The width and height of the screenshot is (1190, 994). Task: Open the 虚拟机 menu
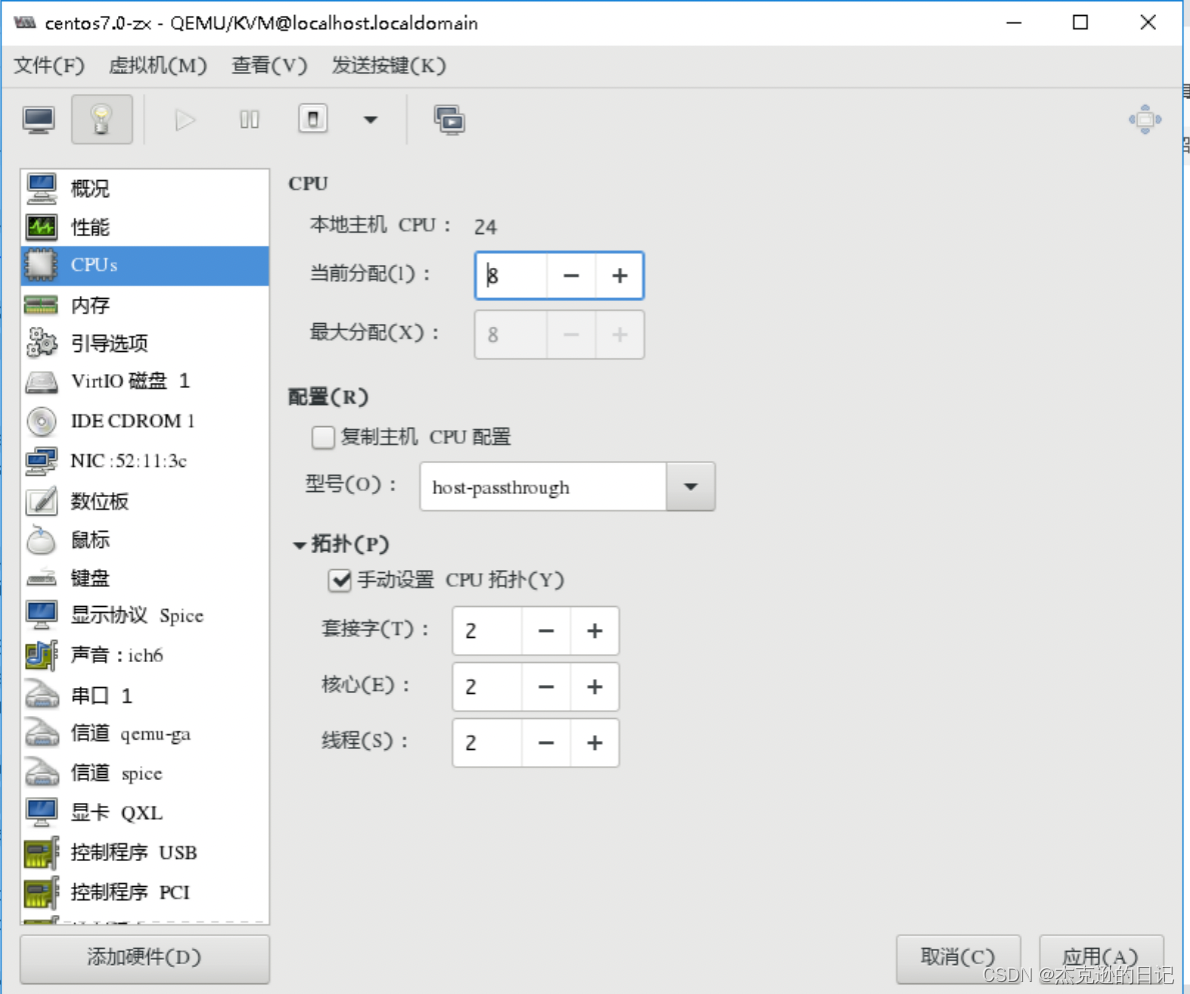158,66
